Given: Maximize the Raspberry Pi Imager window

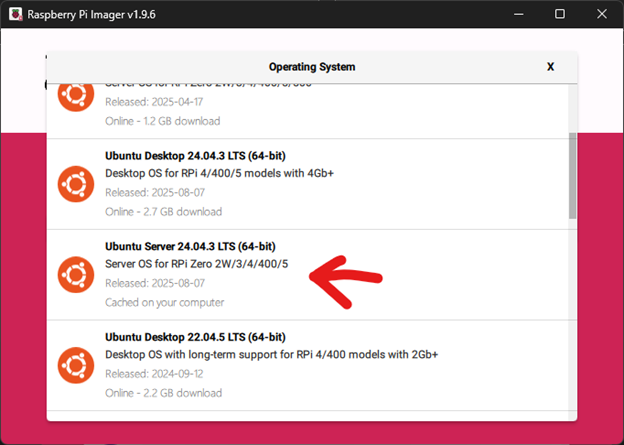Looking at the screenshot, I should coord(560,14).
